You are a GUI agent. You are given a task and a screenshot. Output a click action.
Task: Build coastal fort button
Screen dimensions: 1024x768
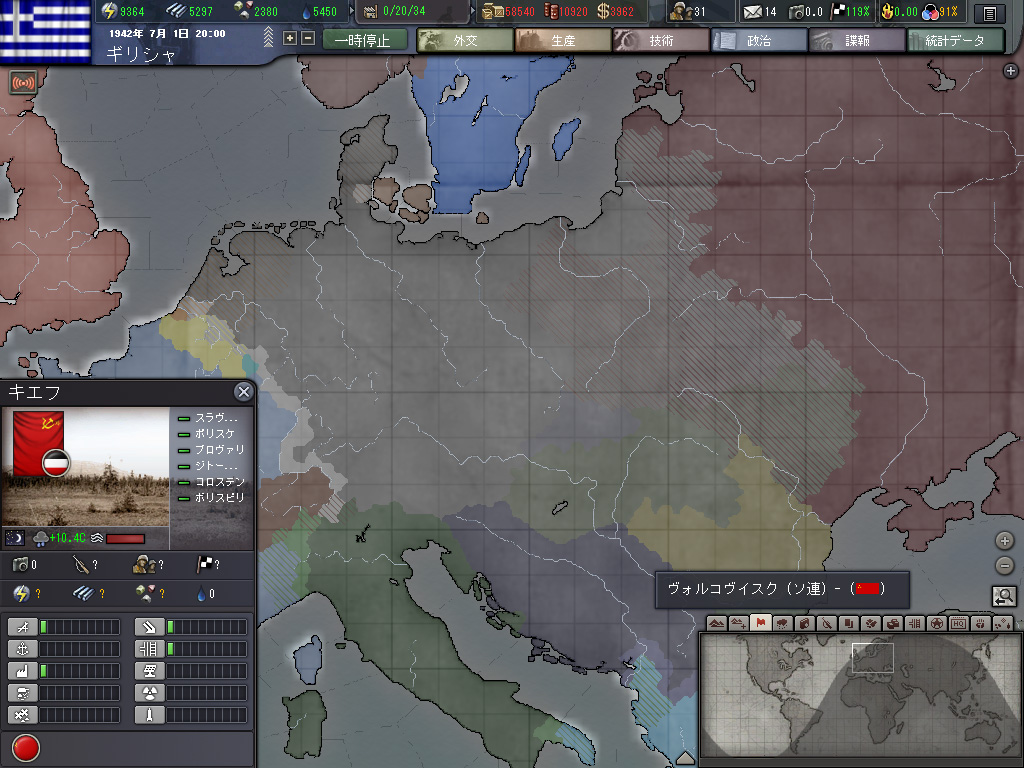(x=22, y=715)
